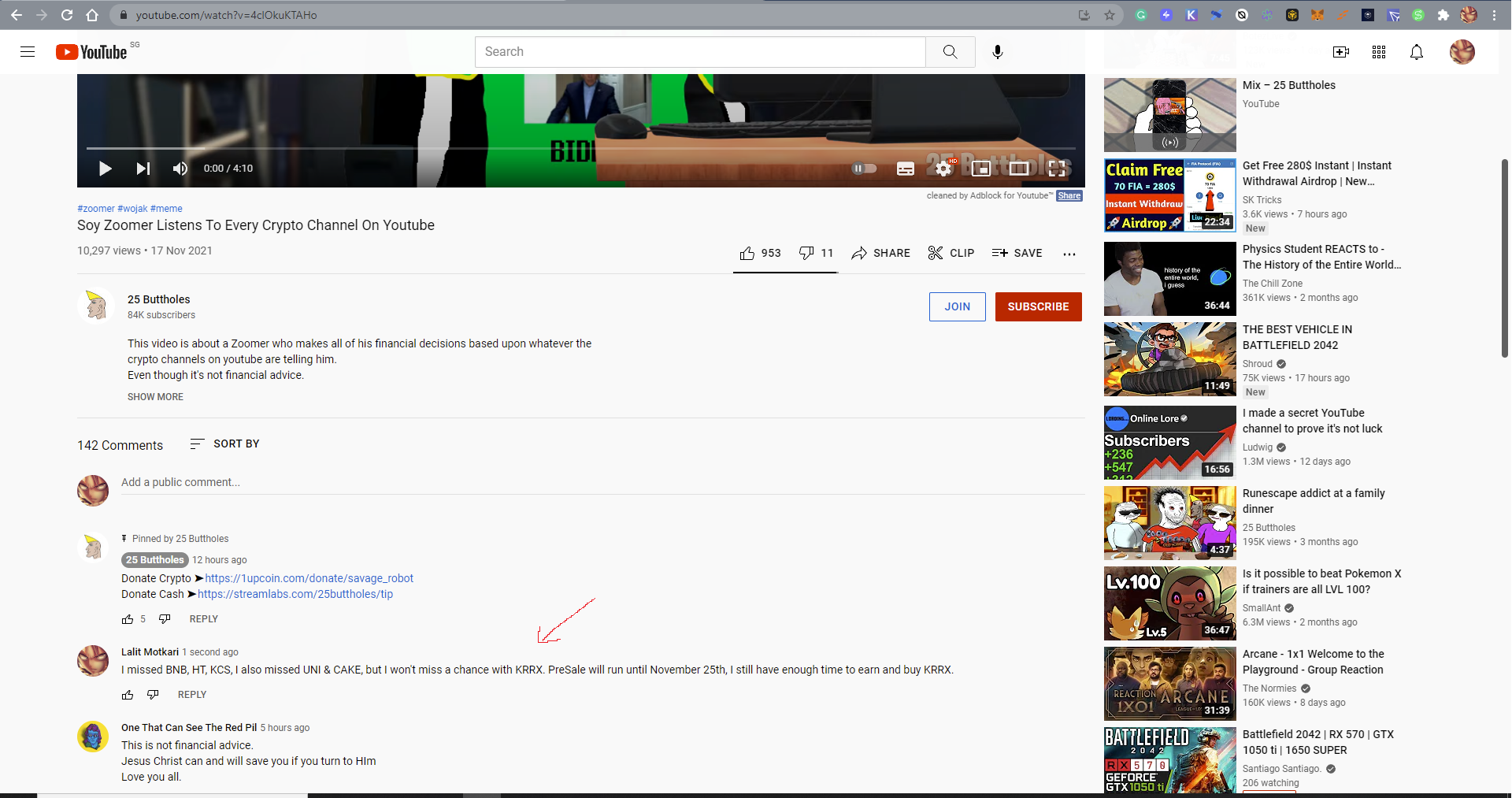1512x798 pixels.
Task: Click the page vertical scrollbar
Action: tap(1505, 258)
